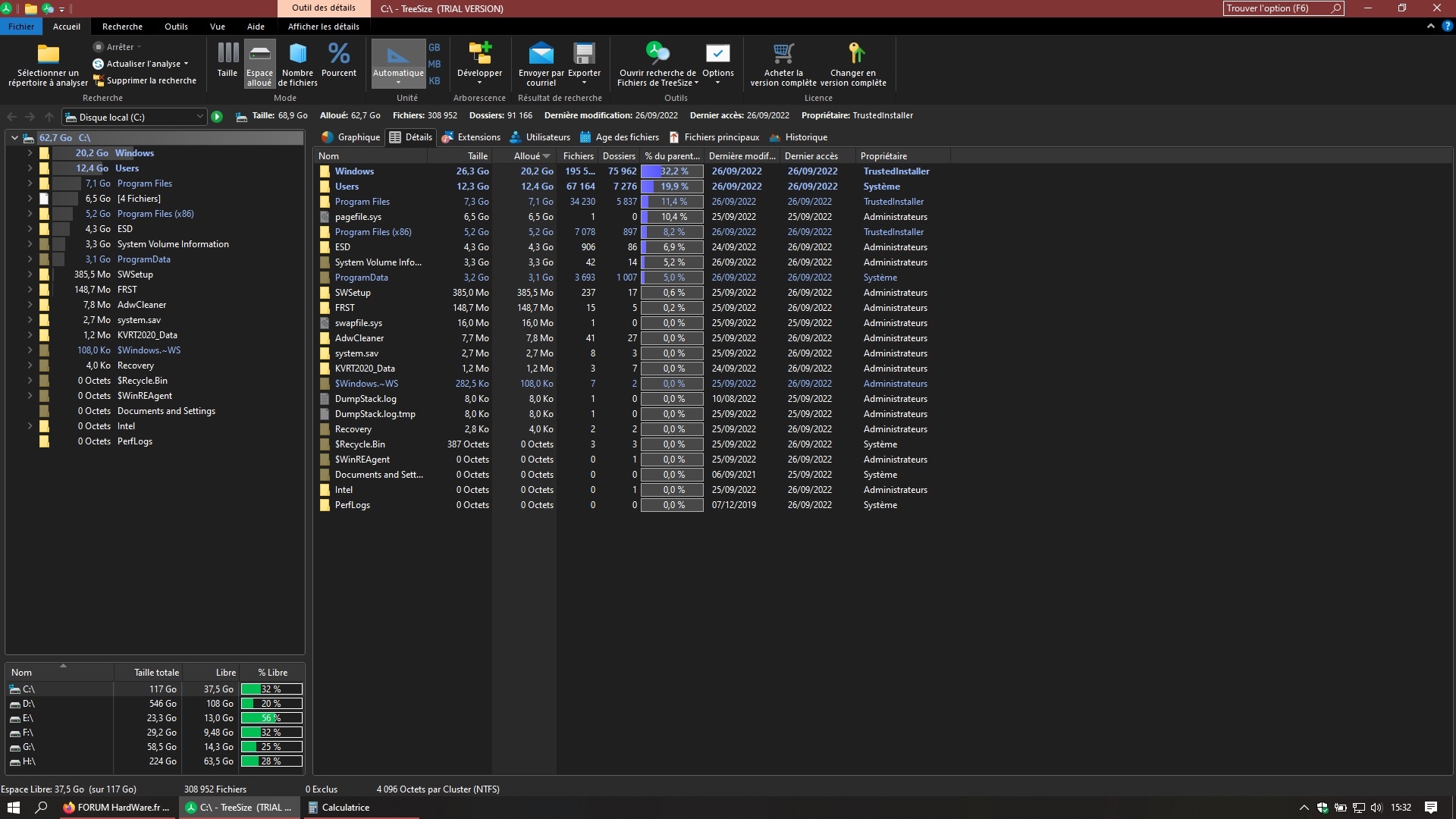This screenshot has height=819, width=1456.
Task: Expand the Users folder in tree
Action: (x=30, y=168)
